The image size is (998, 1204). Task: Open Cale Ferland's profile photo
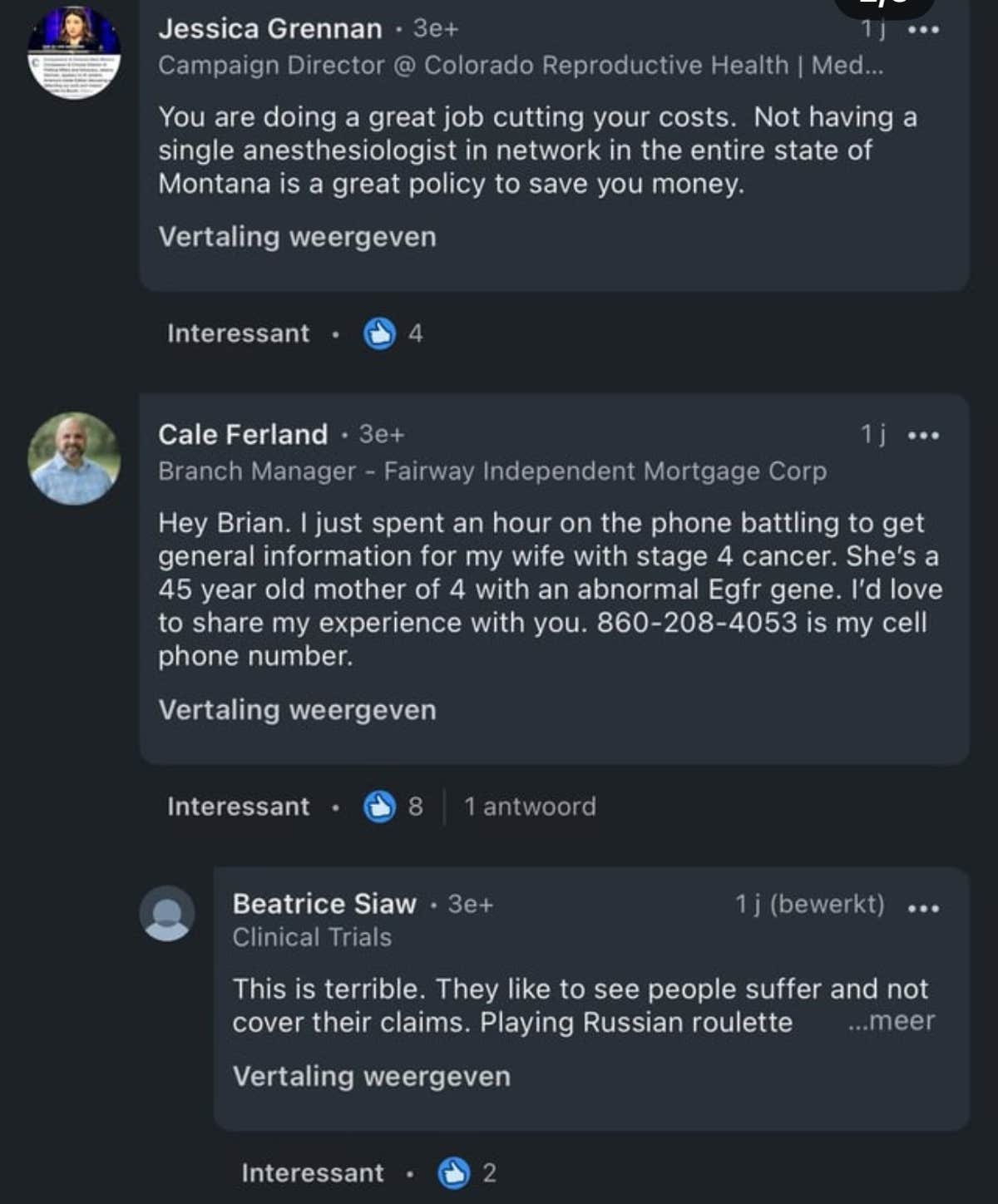click(x=74, y=458)
